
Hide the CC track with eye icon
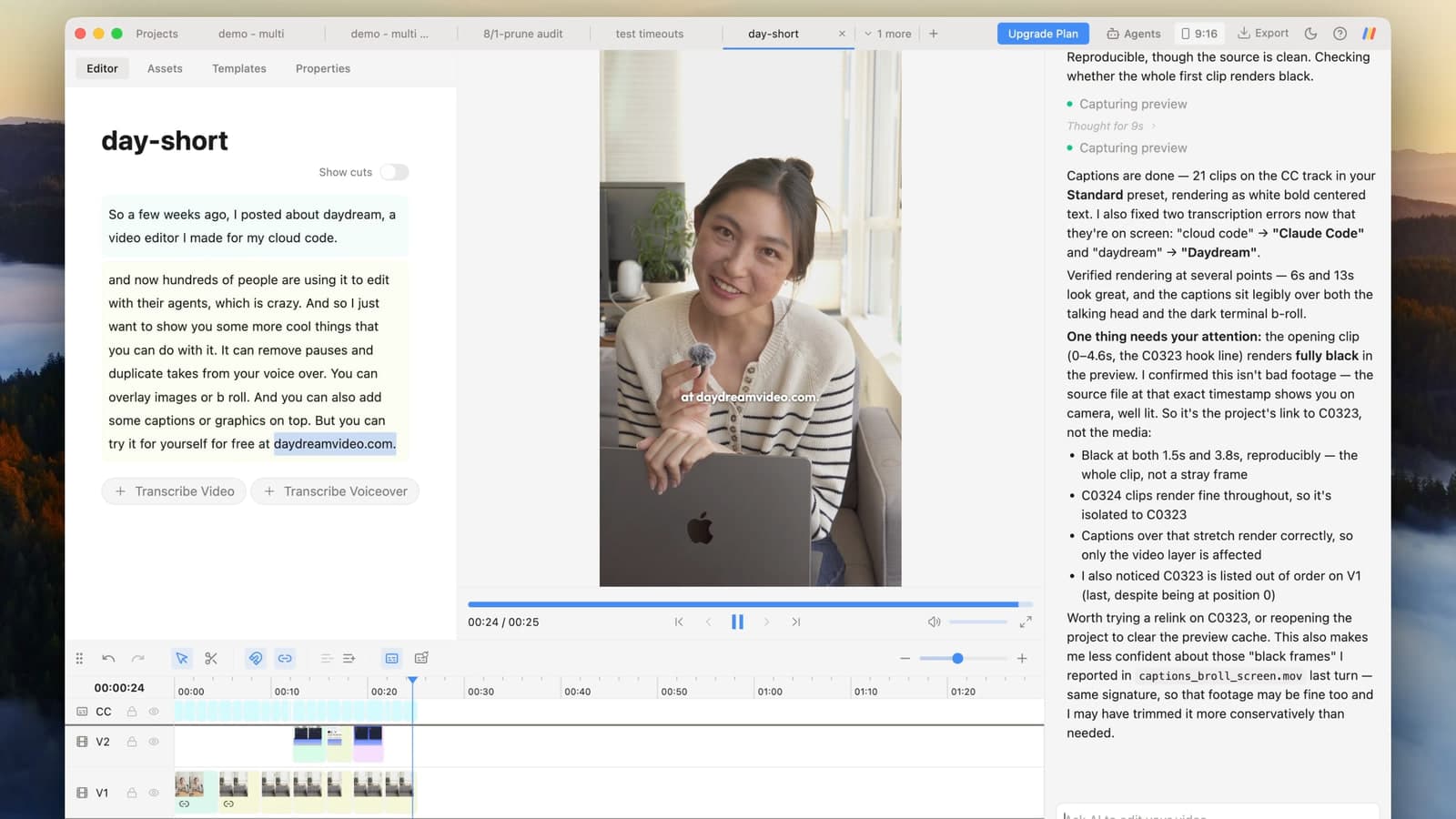point(154,712)
